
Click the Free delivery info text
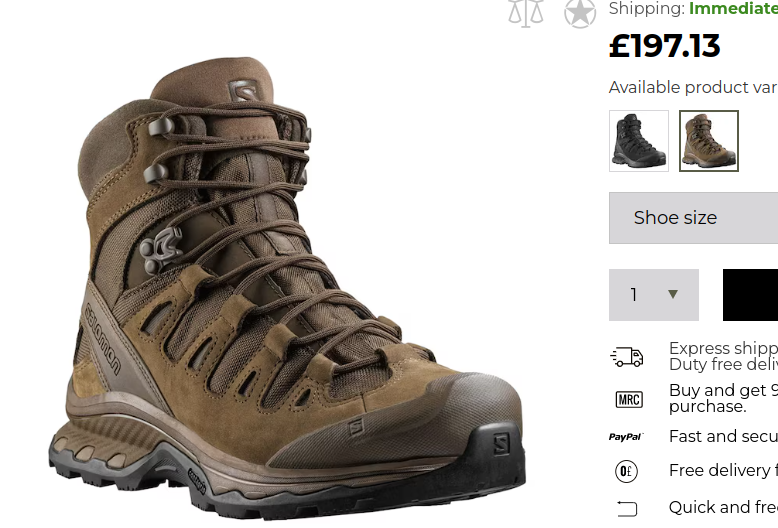click(723, 470)
